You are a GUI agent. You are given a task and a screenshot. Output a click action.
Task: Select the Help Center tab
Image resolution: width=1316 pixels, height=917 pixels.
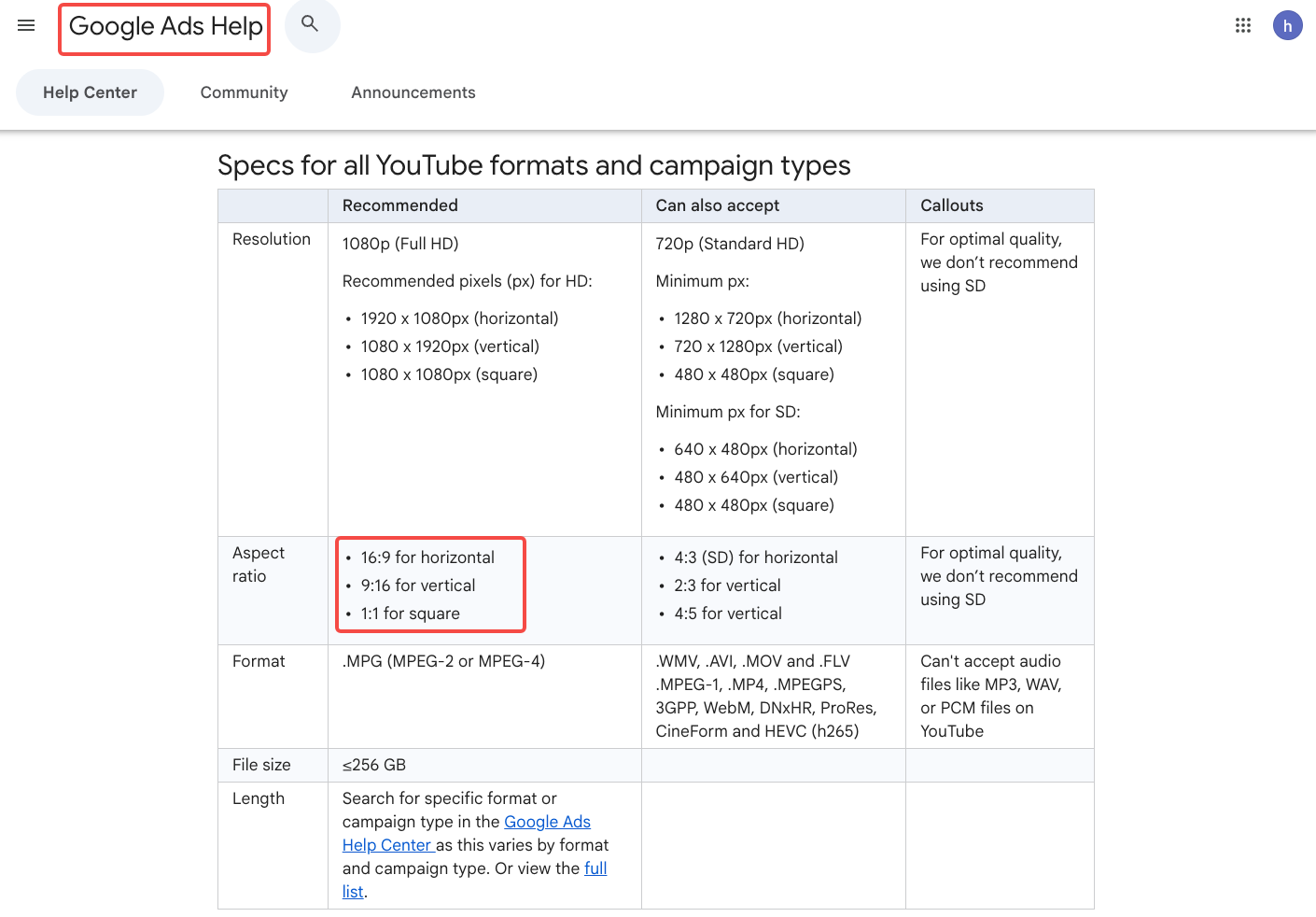(90, 92)
